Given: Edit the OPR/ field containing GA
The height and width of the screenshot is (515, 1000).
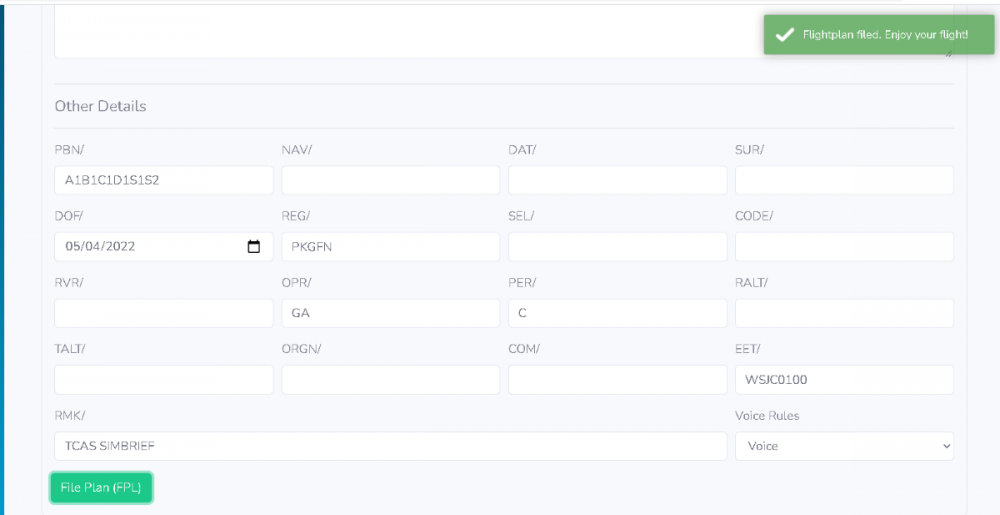Looking at the screenshot, I should 390,313.
